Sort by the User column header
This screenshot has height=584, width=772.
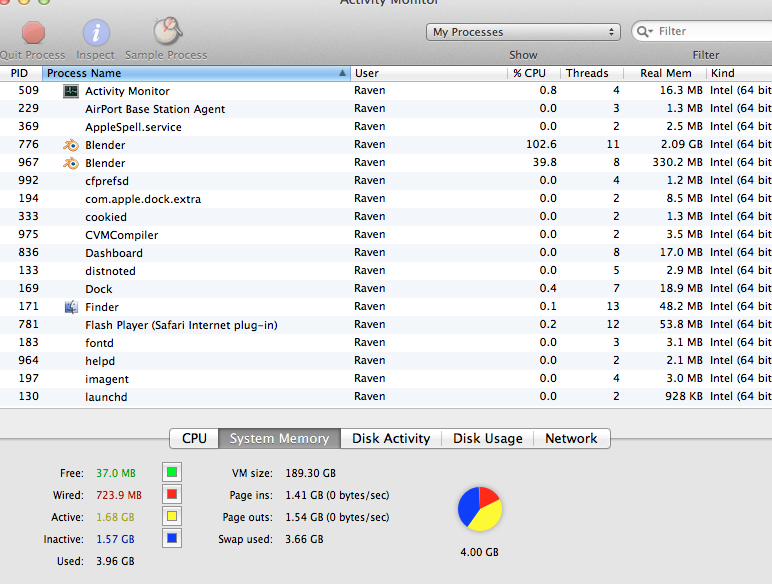429,73
